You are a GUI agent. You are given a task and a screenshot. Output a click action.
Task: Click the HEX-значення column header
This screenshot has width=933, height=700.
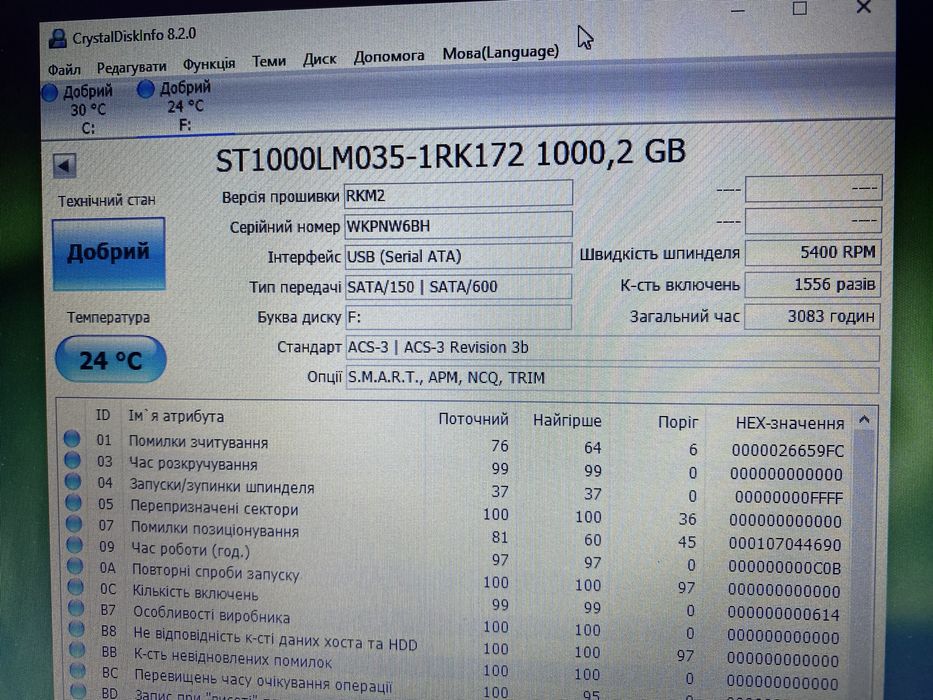pos(790,423)
